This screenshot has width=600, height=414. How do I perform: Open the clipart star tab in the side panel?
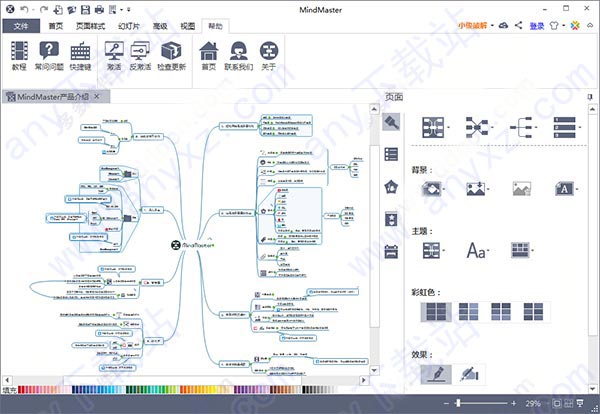pyautogui.click(x=391, y=219)
